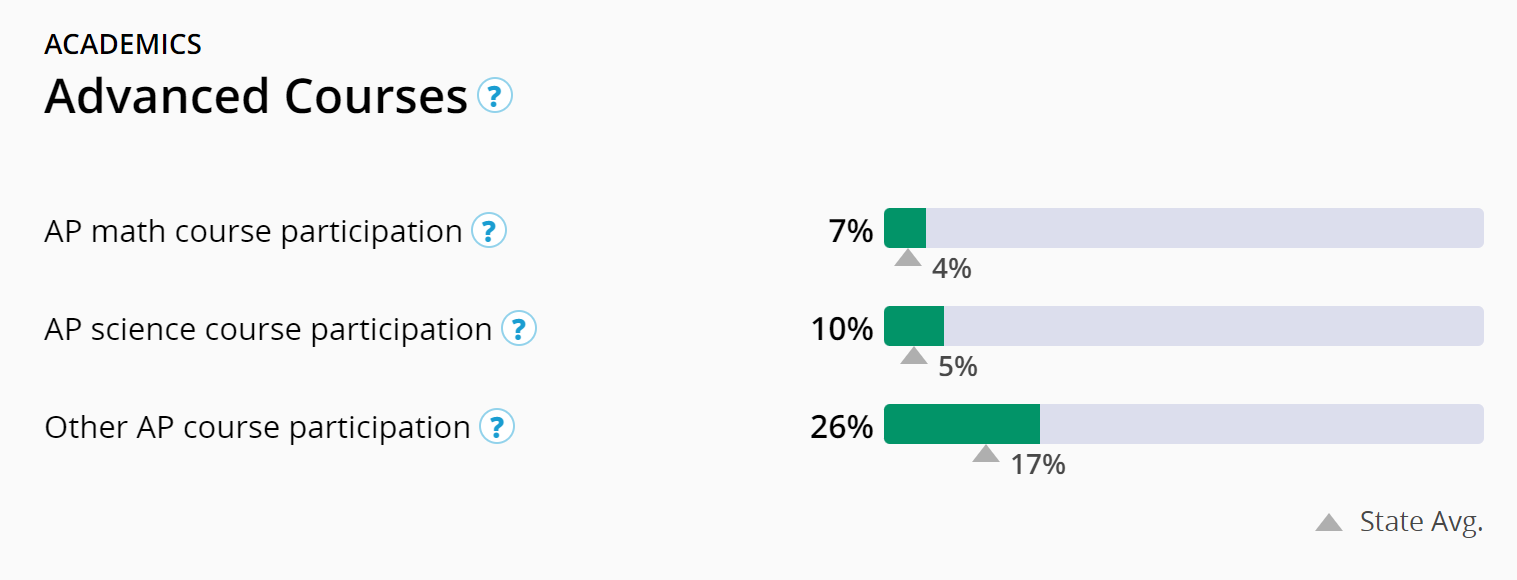Show help tooltip for Other AP course participation
The image size is (1517, 580).
[x=497, y=427]
